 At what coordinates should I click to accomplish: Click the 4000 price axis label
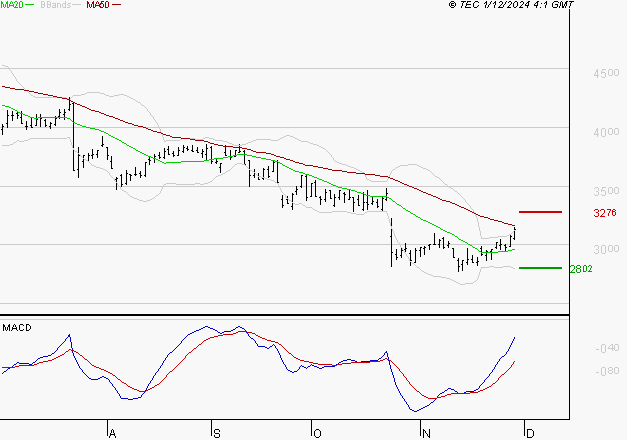coord(606,132)
